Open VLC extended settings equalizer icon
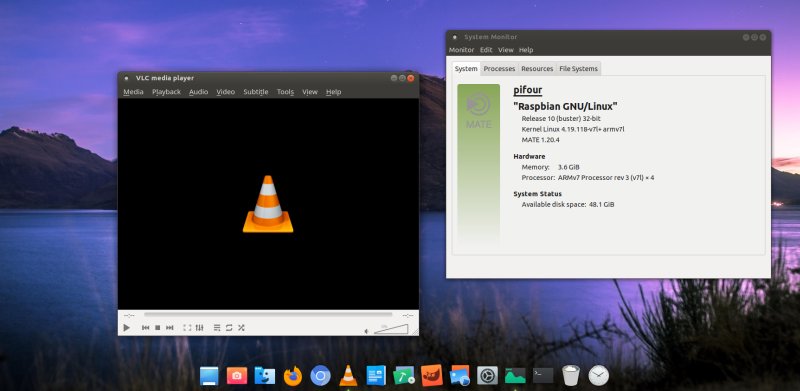 click(x=199, y=328)
